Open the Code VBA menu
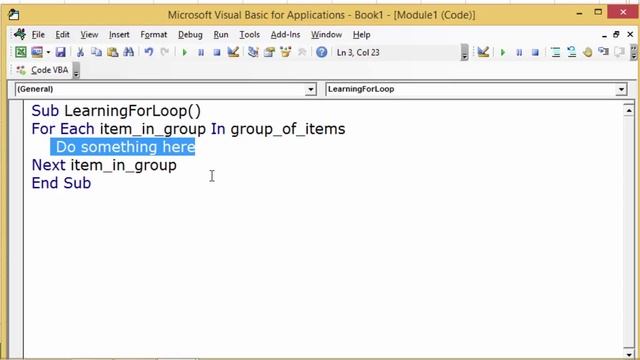Viewport: 640px width, 360px height. click(49, 70)
